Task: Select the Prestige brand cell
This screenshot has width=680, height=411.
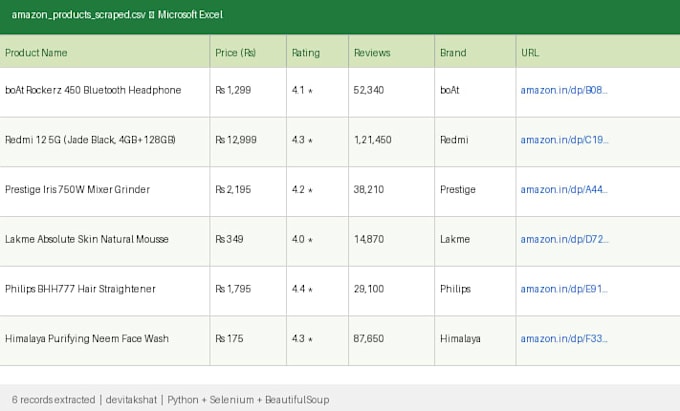Action: point(475,192)
